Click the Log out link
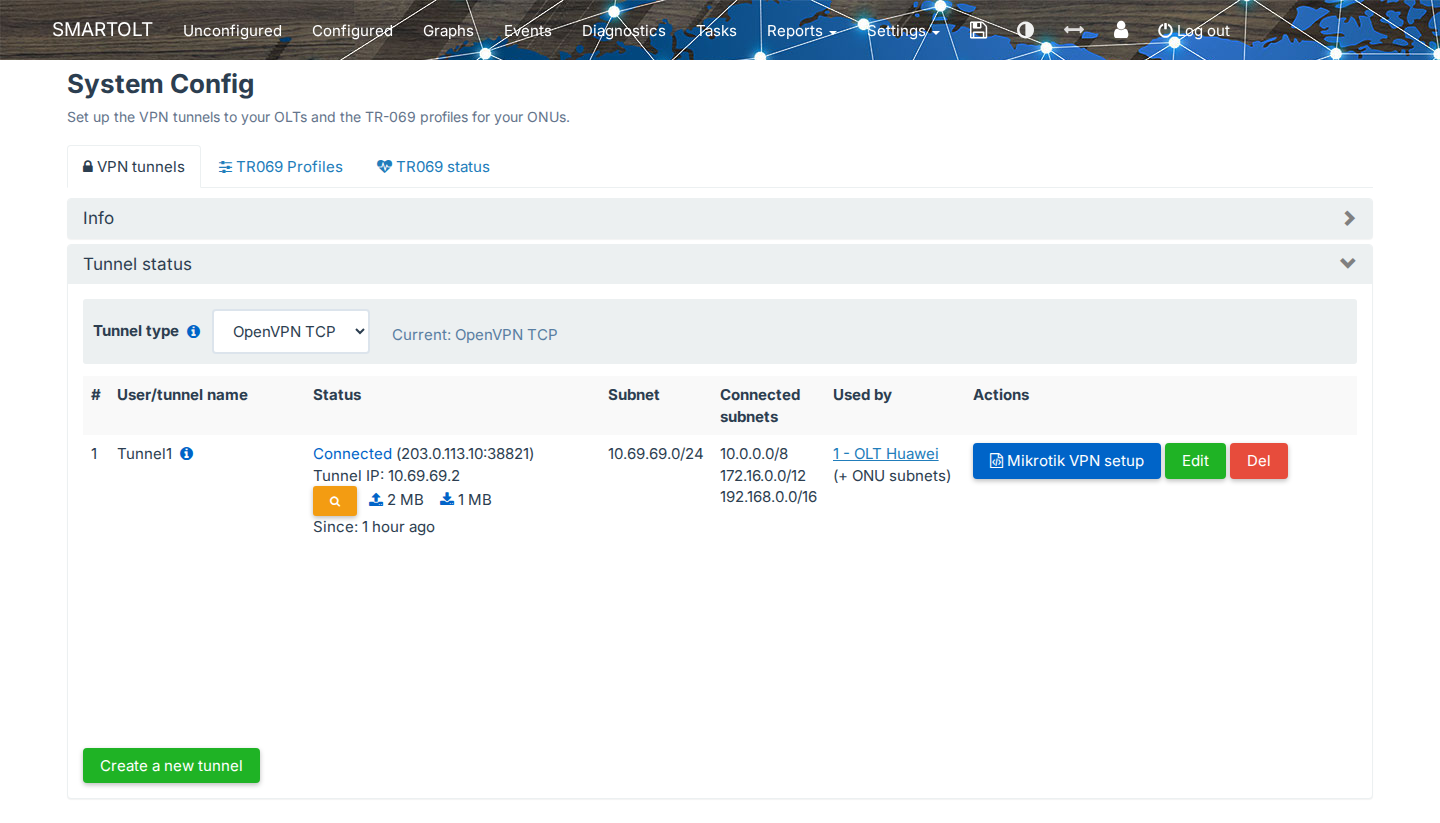 tap(1194, 31)
